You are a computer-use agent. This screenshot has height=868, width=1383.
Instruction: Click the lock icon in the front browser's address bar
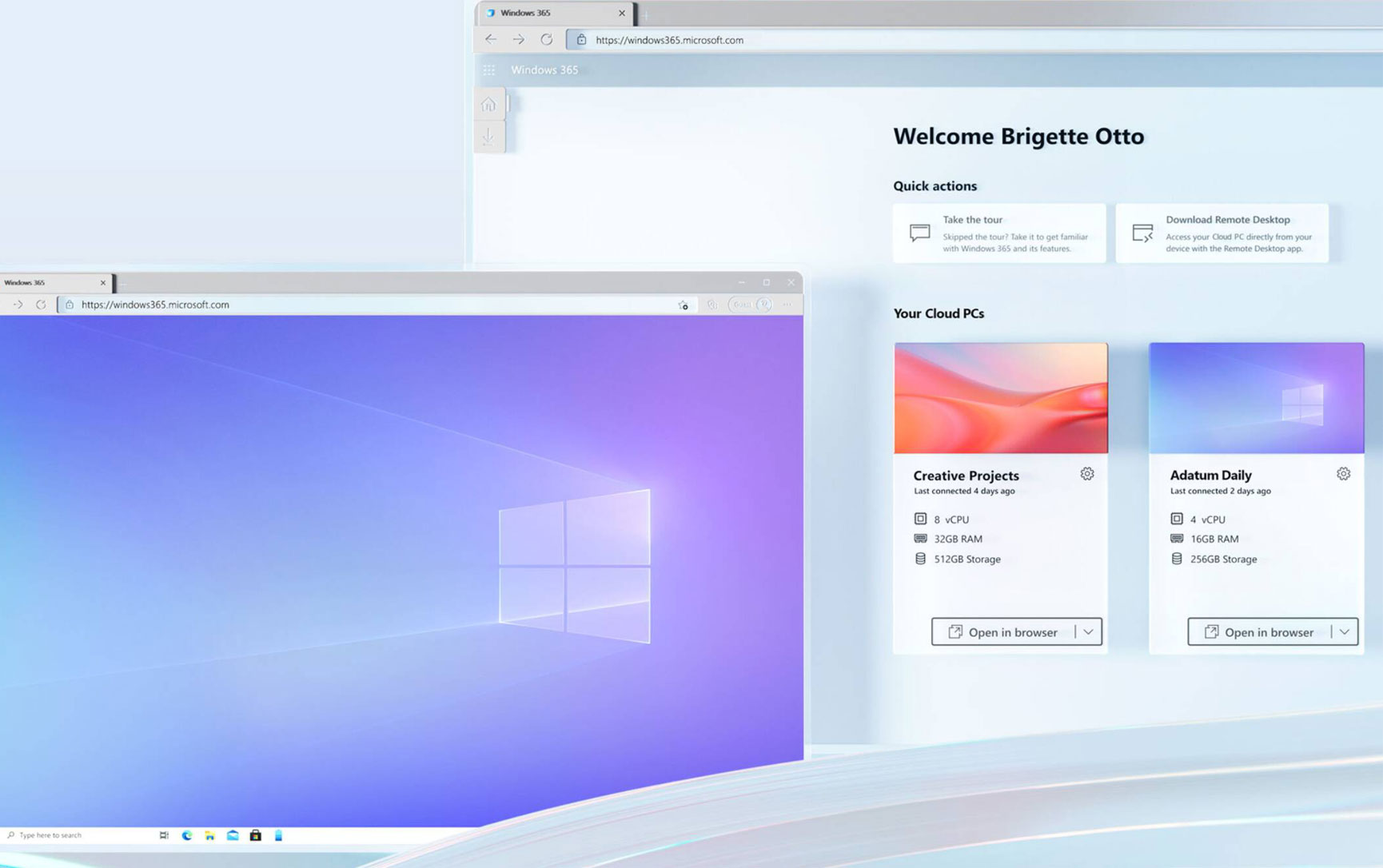click(70, 305)
